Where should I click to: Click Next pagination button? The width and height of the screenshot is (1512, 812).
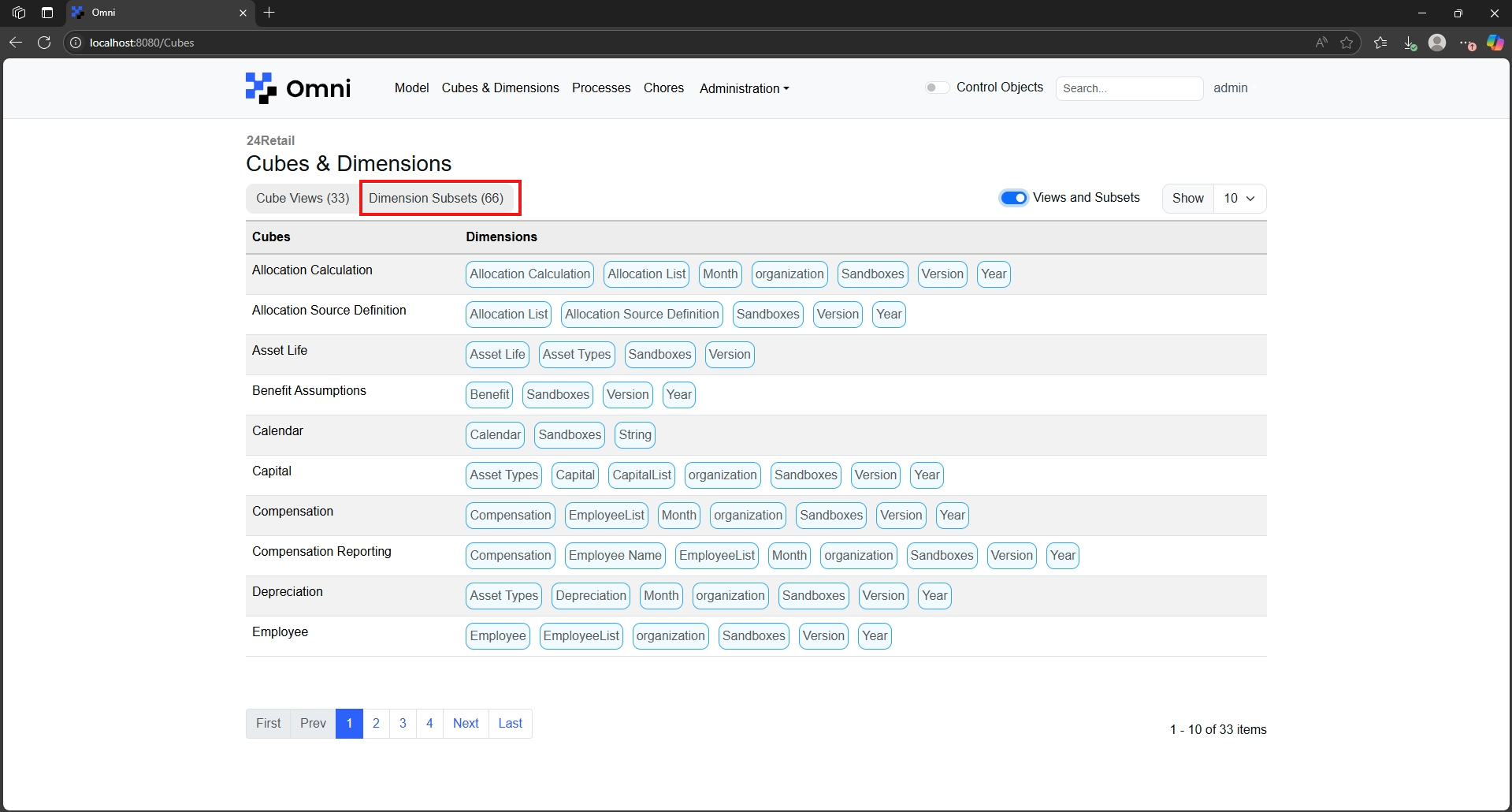(x=466, y=724)
